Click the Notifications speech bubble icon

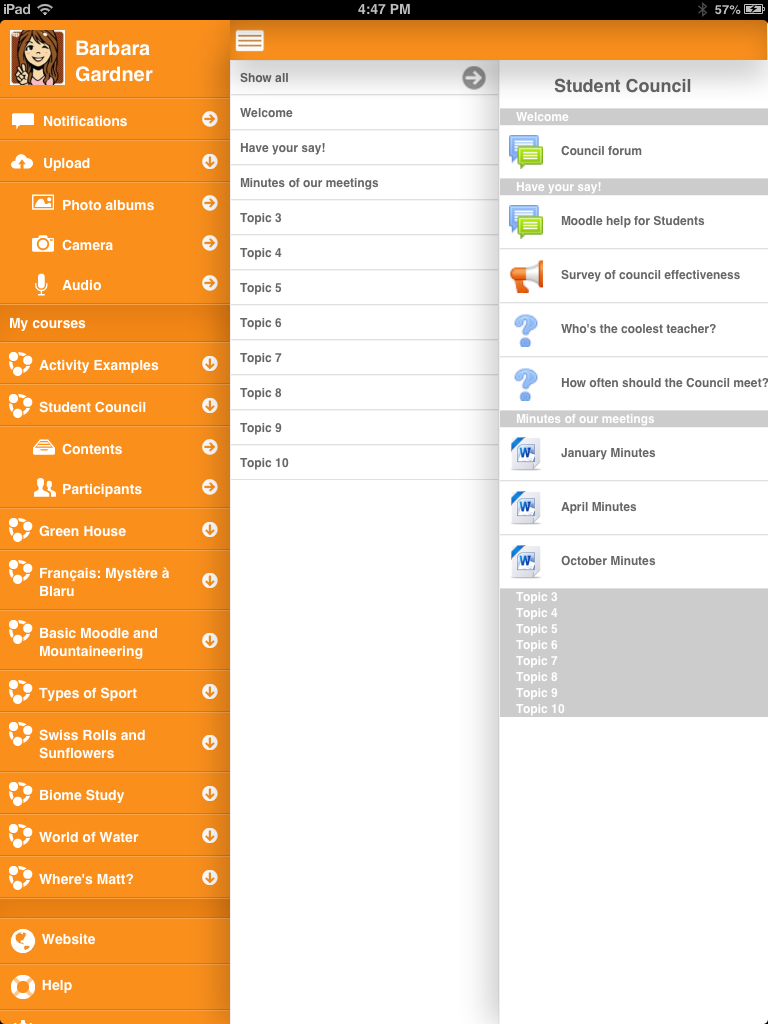pyautogui.click(x=23, y=121)
